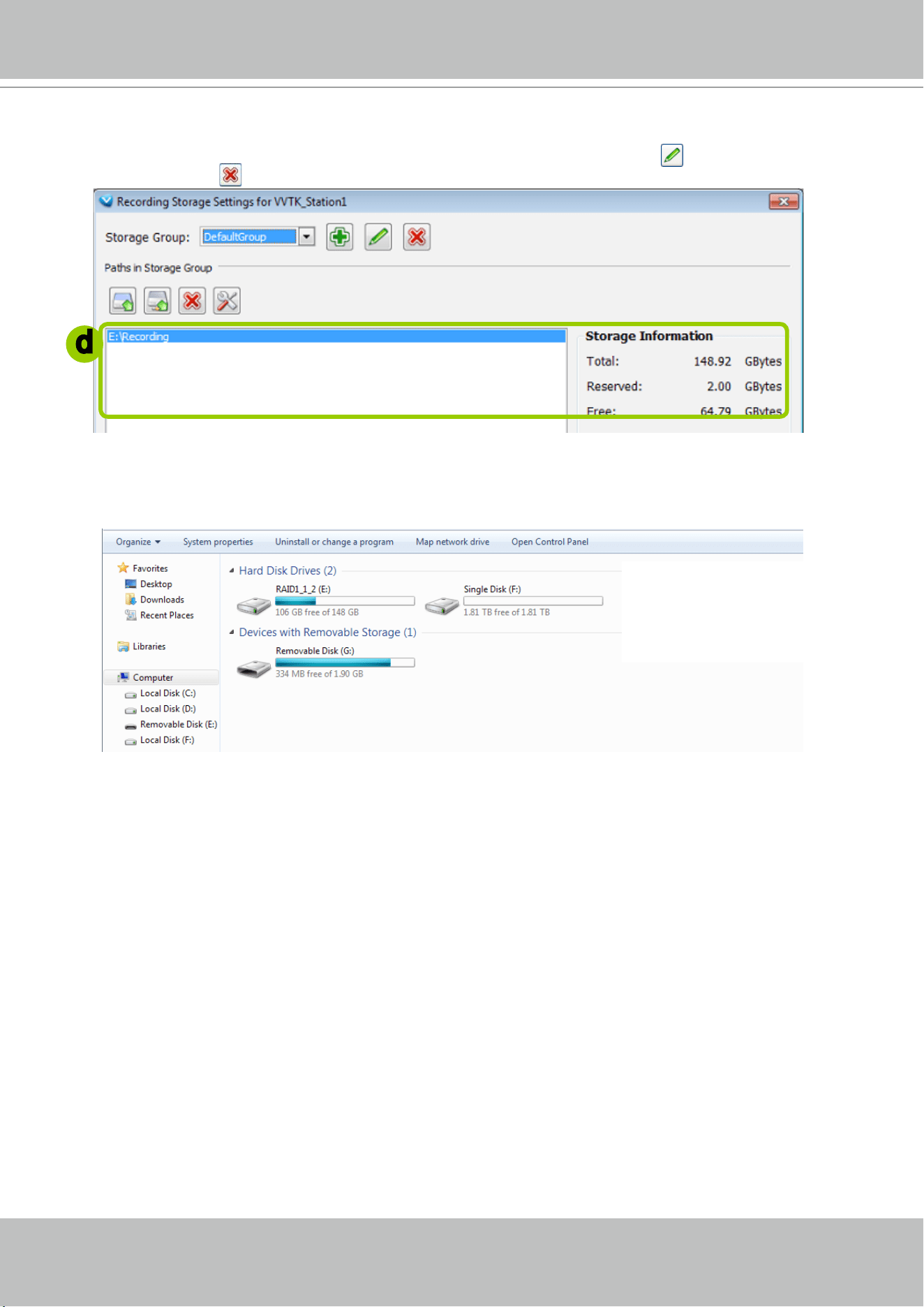This screenshot has height=1307, width=924.
Task: Select the DefaultGroup combo box field
Action: pyautogui.click(x=258, y=237)
